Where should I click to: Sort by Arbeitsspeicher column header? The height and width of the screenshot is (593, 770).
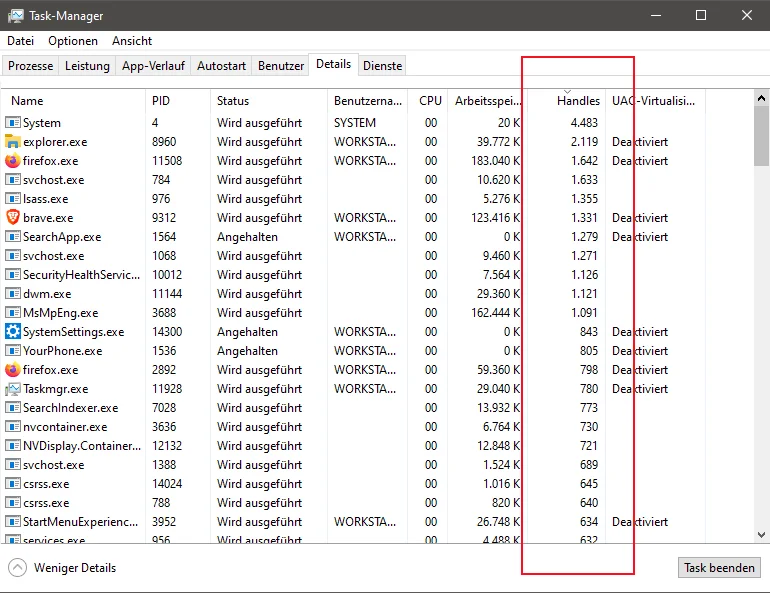click(486, 101)
